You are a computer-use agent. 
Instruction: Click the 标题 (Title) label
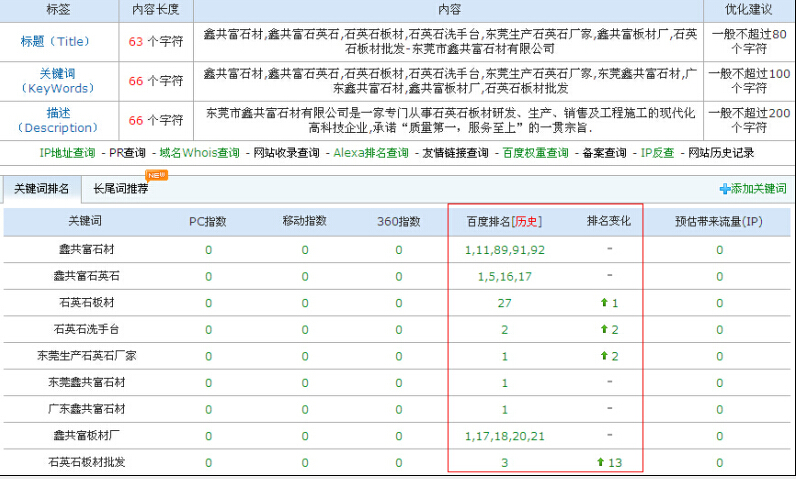(55, 42)
